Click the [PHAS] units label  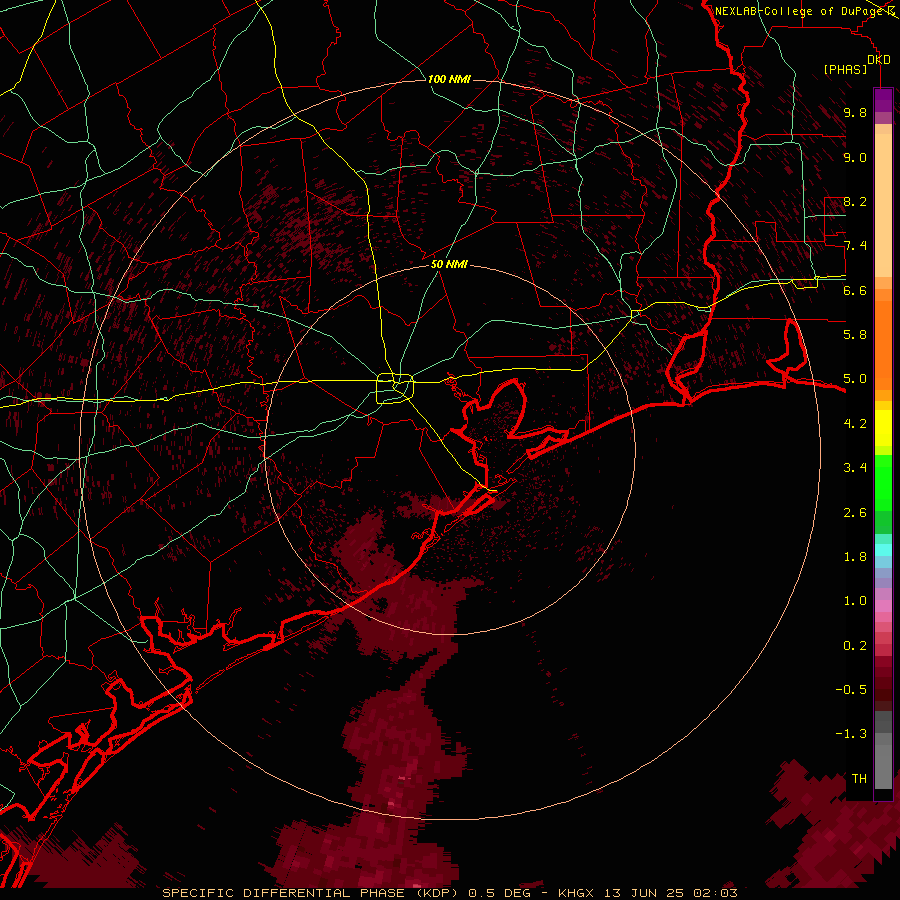click(x=845, y=70)
